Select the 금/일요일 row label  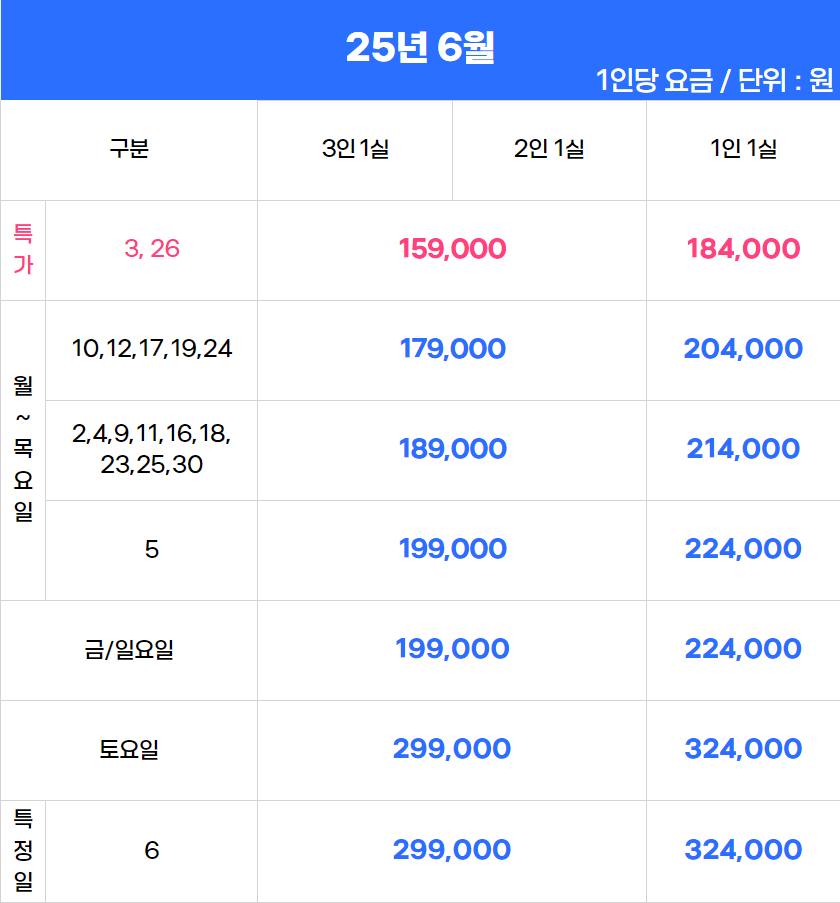tap(129, 649)
